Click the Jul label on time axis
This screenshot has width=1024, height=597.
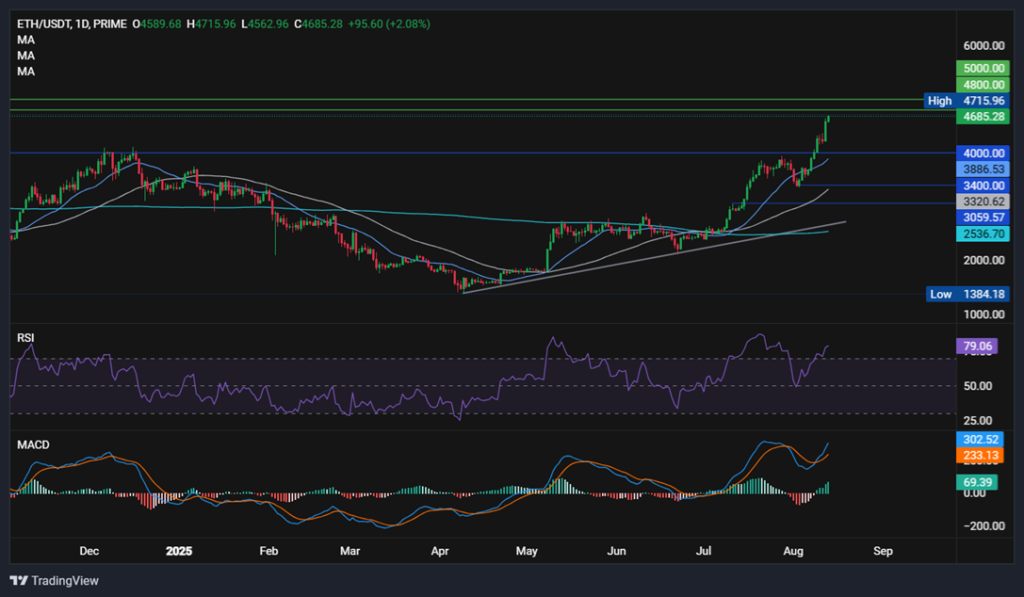[703, 551]
